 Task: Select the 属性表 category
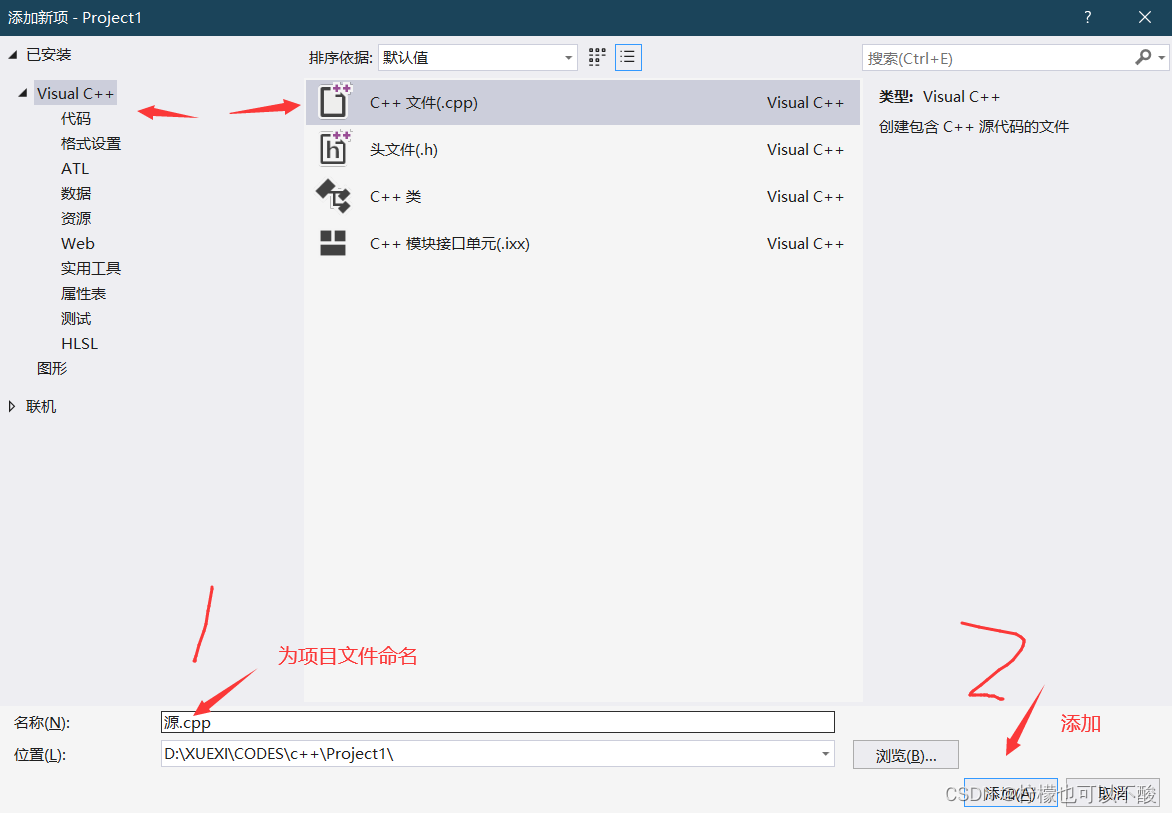83,294
